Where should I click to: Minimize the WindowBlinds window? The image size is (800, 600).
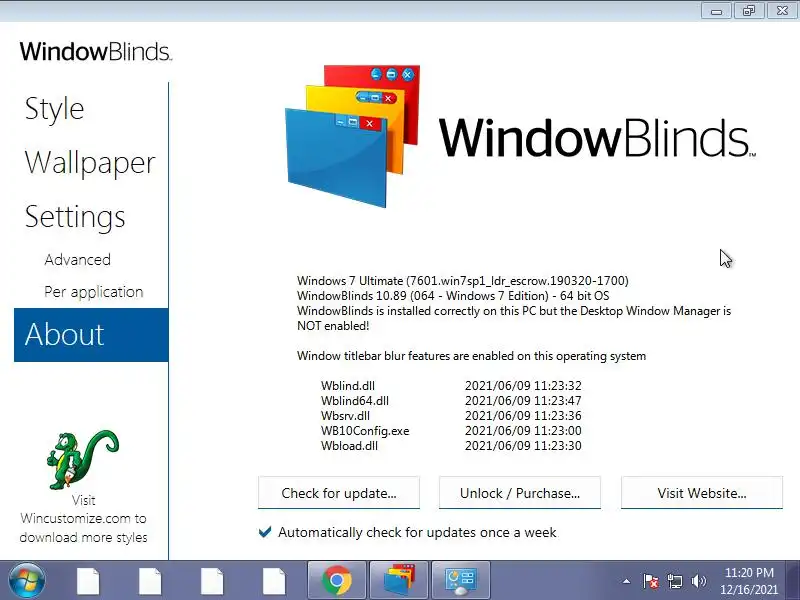click(716, 10)
